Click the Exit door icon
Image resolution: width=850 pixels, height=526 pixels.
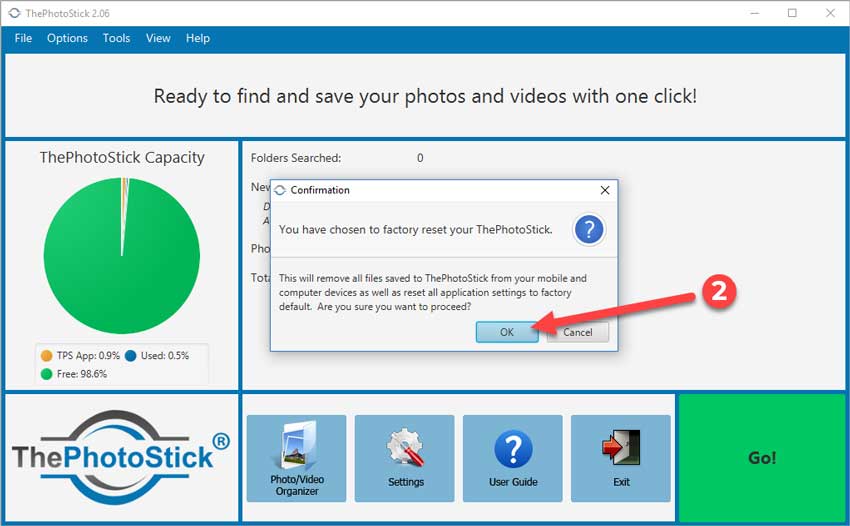pyautogui.click(x=621, y=448)
